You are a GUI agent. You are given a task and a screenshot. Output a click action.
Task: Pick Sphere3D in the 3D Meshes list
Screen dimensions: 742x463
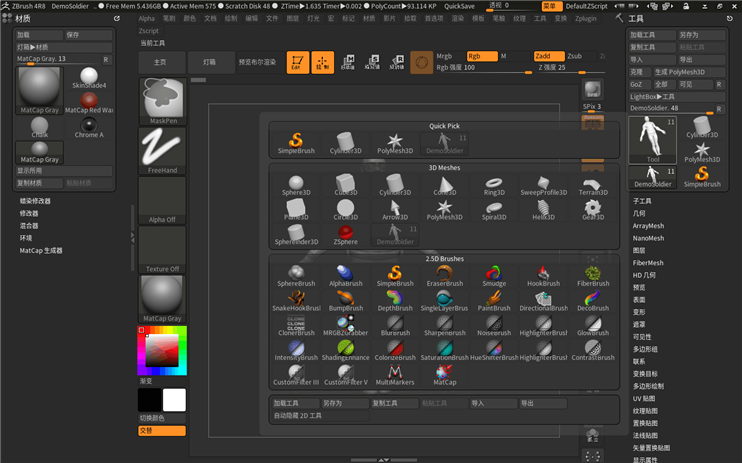pos(296,185)
